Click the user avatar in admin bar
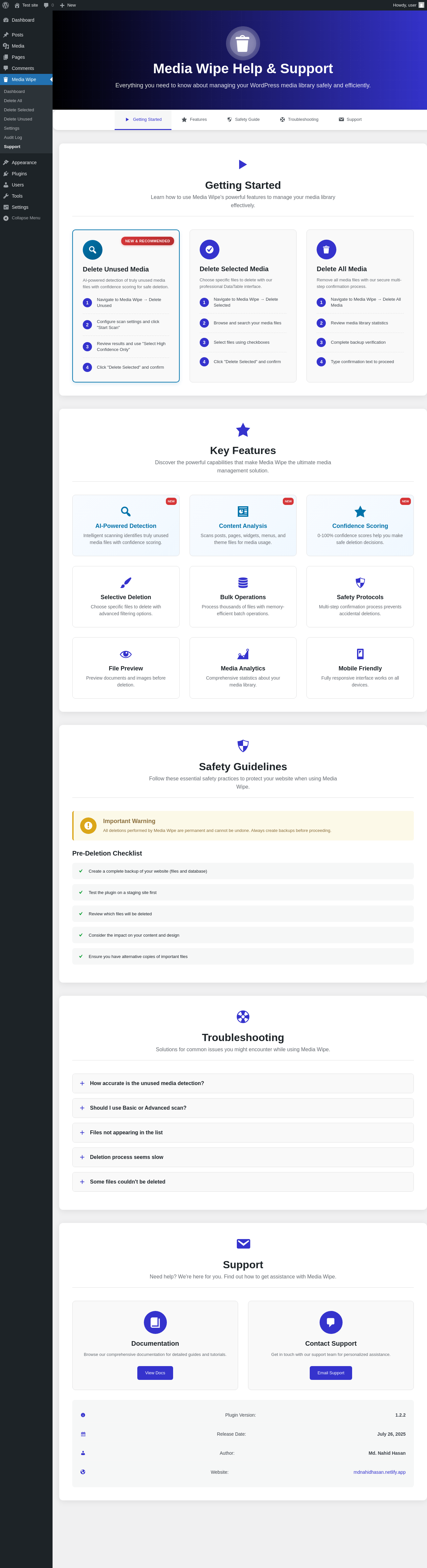Screen dimensions: 427x1568 click(x=421, y=5)
